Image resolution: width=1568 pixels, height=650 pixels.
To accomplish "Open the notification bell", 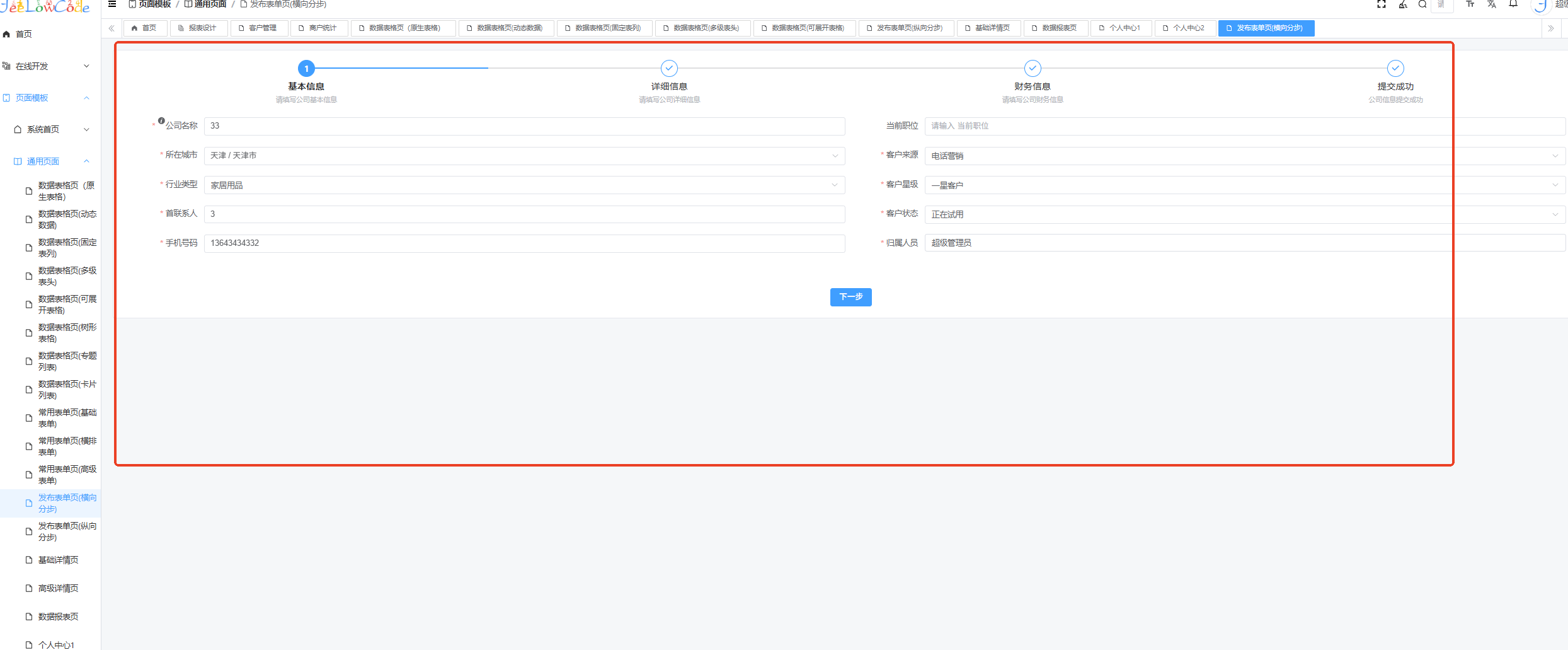I will pos(1513,4).
